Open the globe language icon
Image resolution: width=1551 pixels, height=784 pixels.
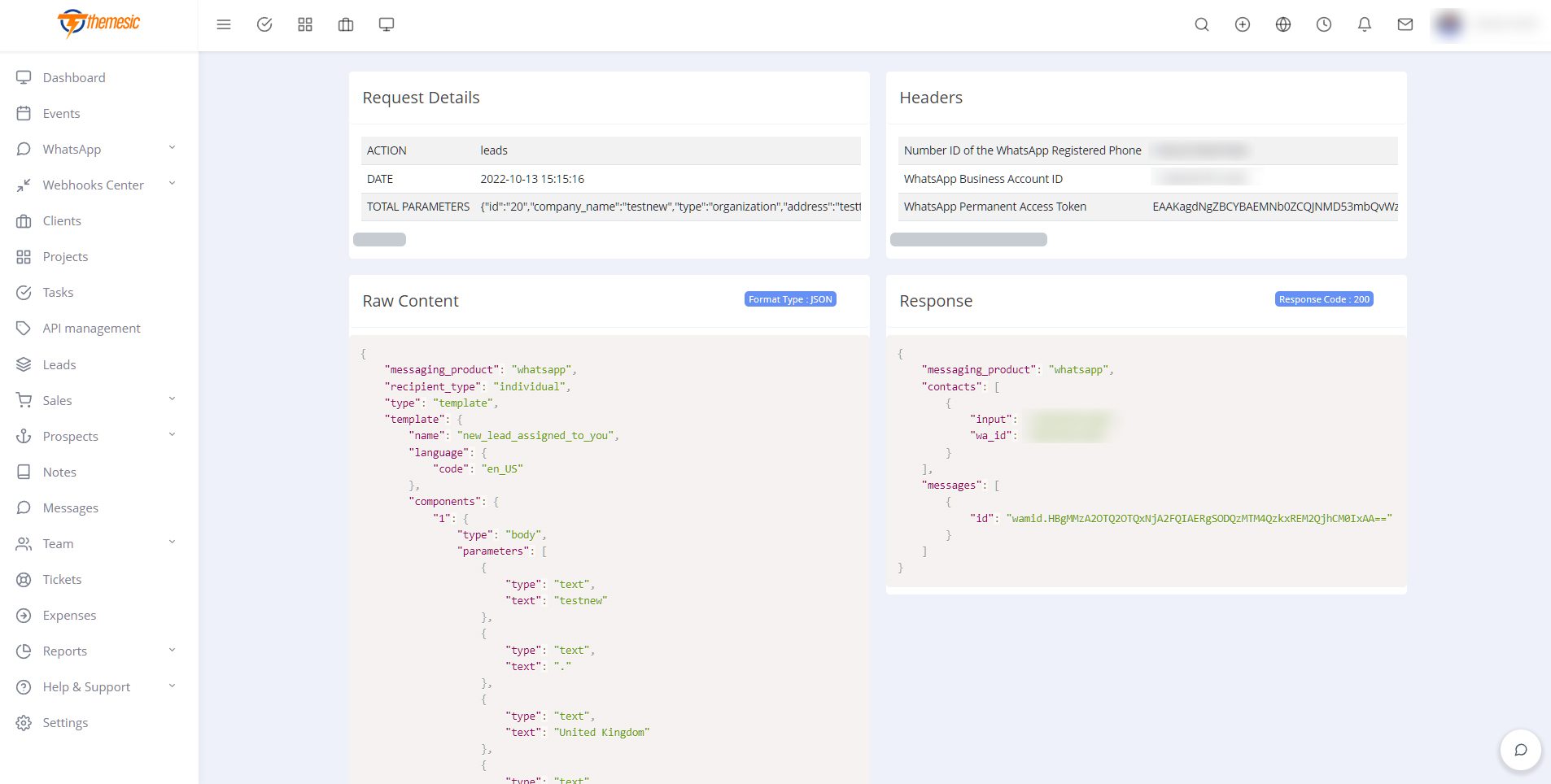coord(1283,24)
